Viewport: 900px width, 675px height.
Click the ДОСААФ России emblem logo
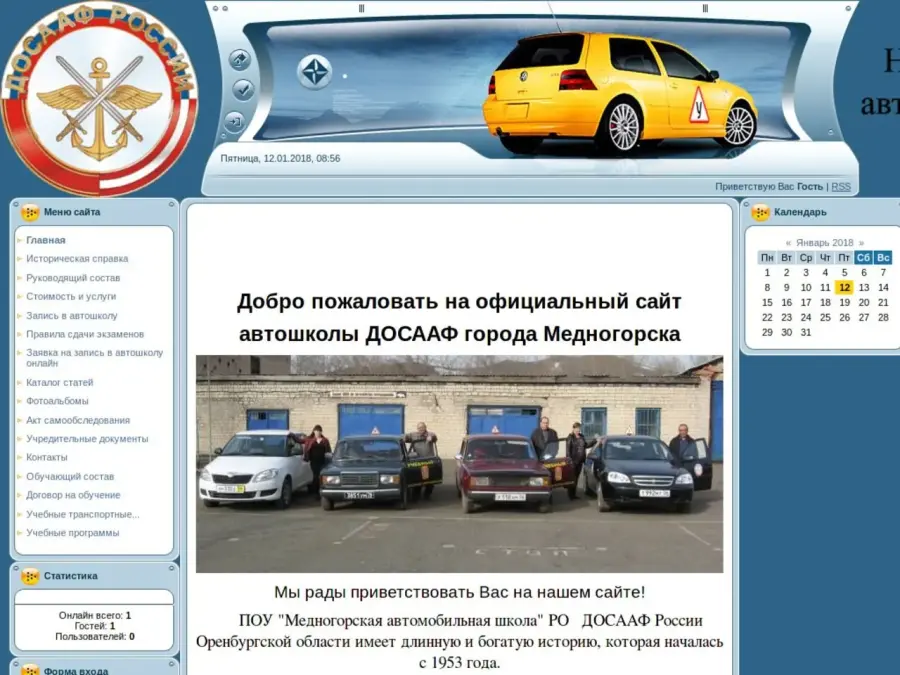(99, 98)
